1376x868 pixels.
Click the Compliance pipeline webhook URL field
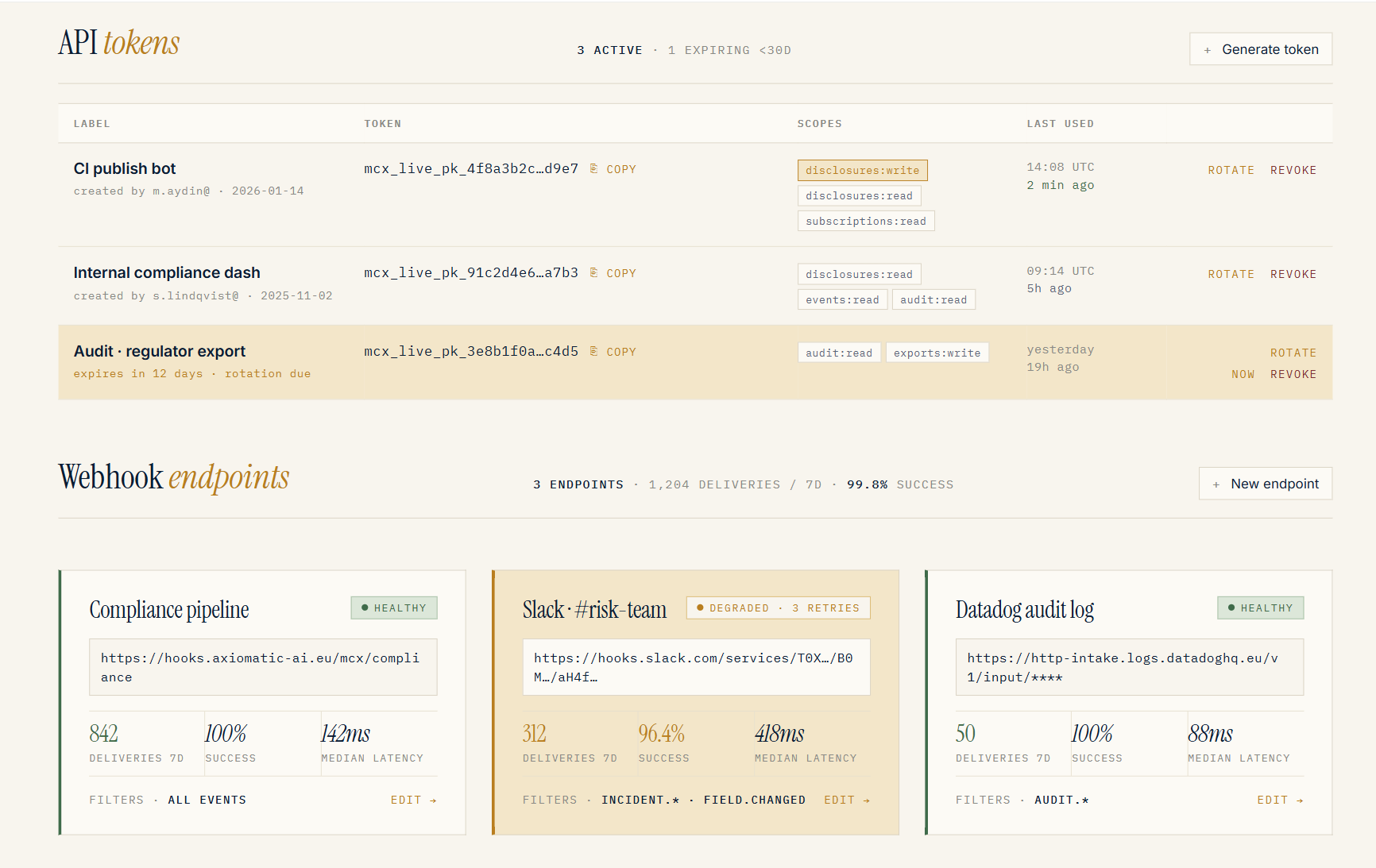[x=263, y=667]
